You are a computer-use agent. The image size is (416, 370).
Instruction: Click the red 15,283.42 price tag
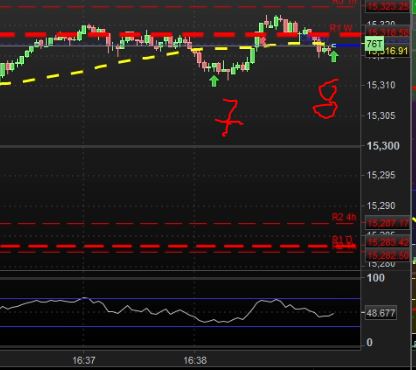[388, 242]
